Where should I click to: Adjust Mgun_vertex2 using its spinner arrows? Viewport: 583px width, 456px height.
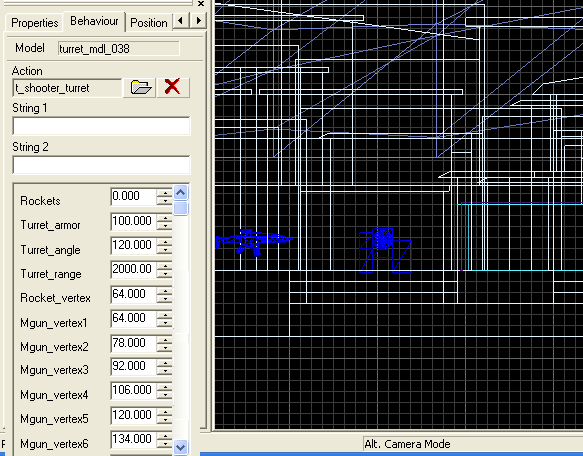165,343
